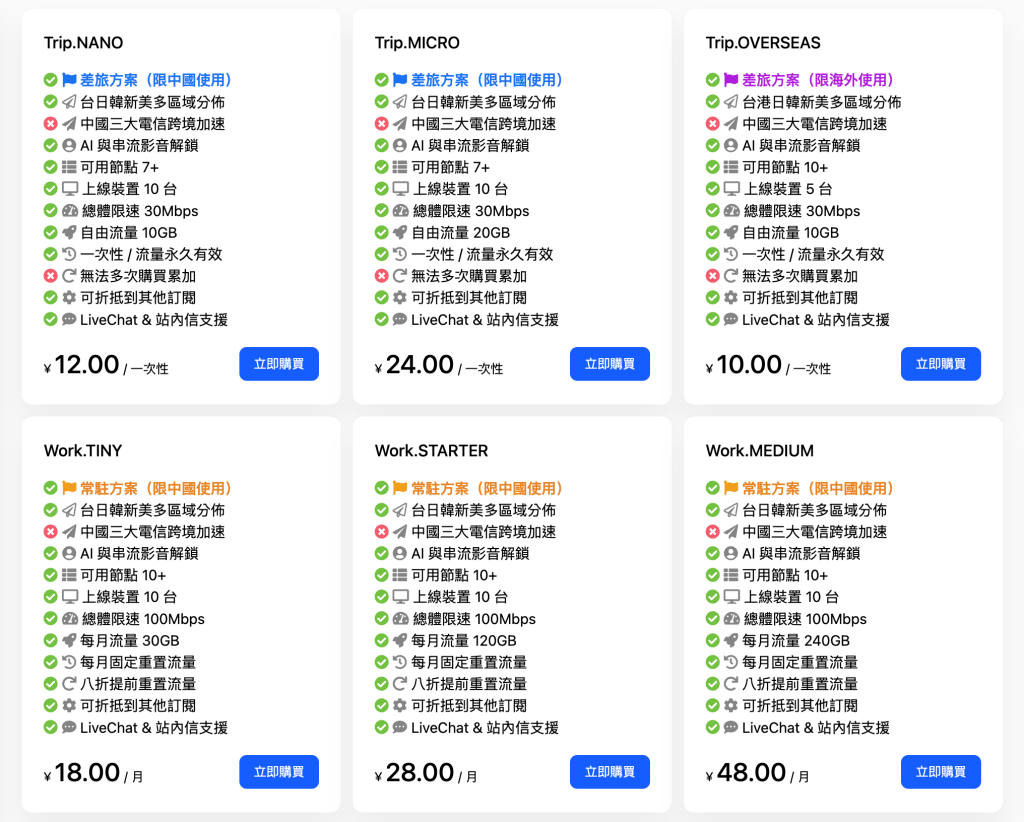Click the Trip.MICRO plan title
This screenshot has height=822, width=1024.
click(417, 43)
